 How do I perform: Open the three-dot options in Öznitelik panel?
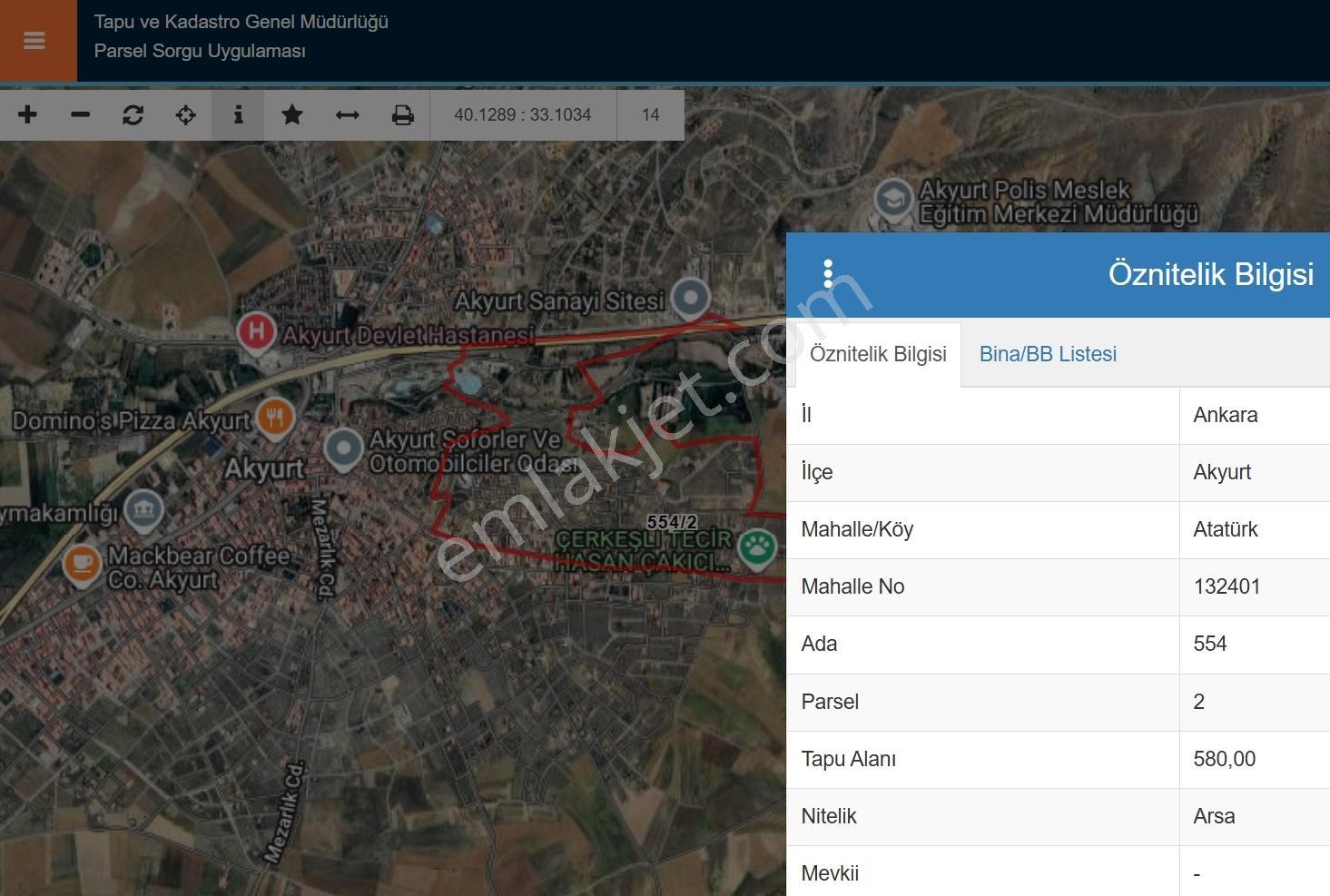pyautogui.click(x=828, y=274)
